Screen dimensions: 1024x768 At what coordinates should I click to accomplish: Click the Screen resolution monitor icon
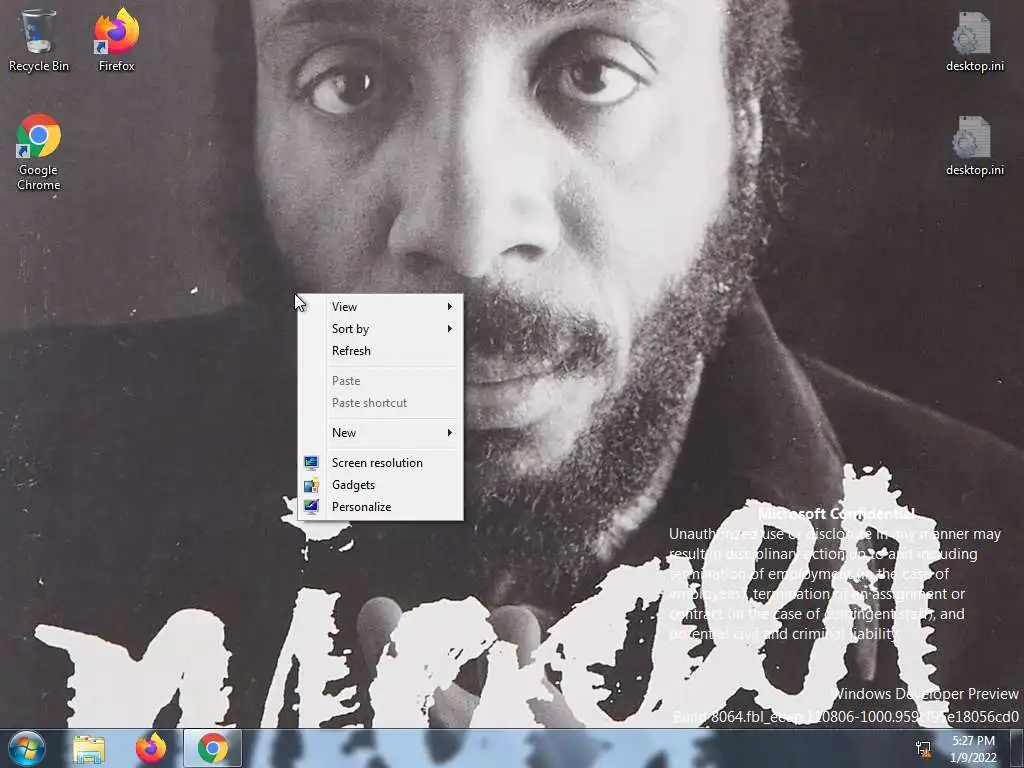coord(312,463)
